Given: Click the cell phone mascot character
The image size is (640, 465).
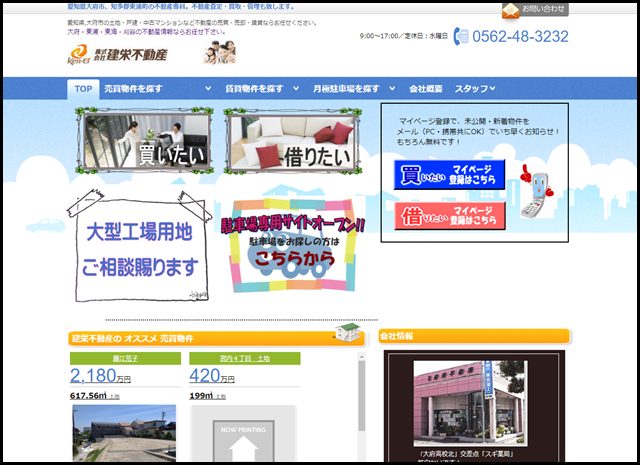Looking at the screenshot, I should (536, 191).
